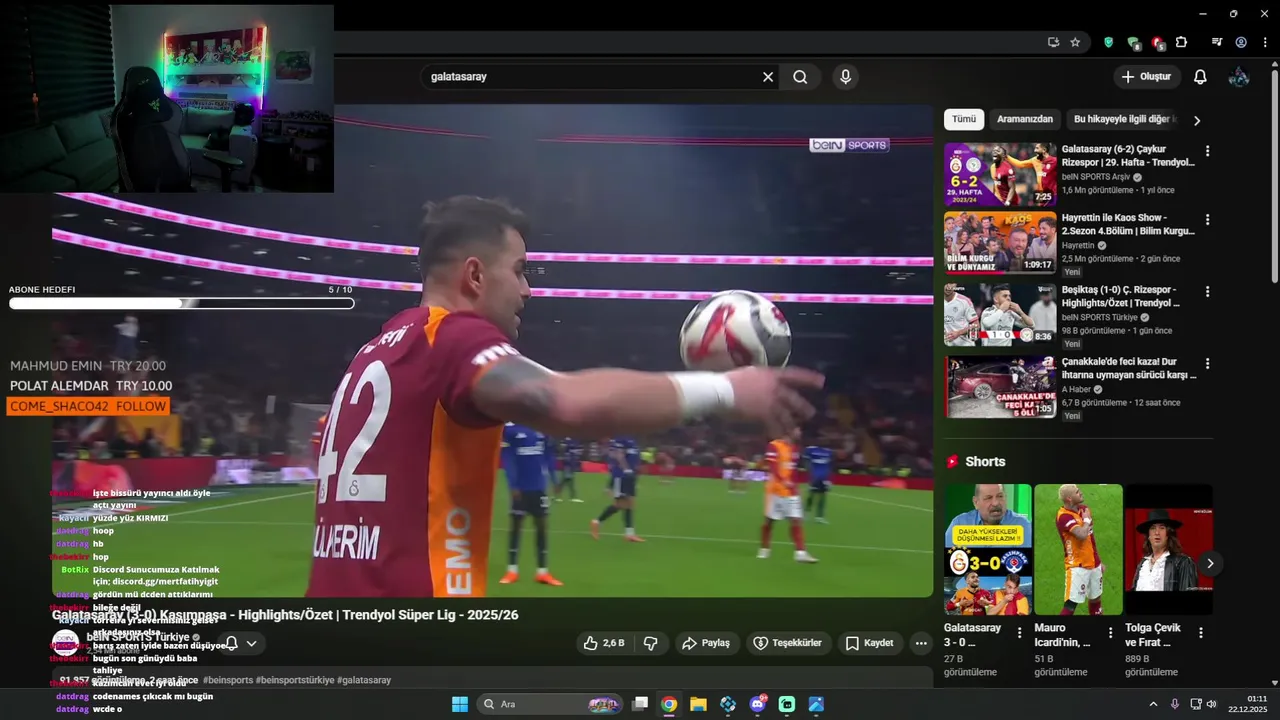Like the video (2,6 B)
Image resolution: width=1280 pixels, height=720 pixels.
tap(605, 643)
